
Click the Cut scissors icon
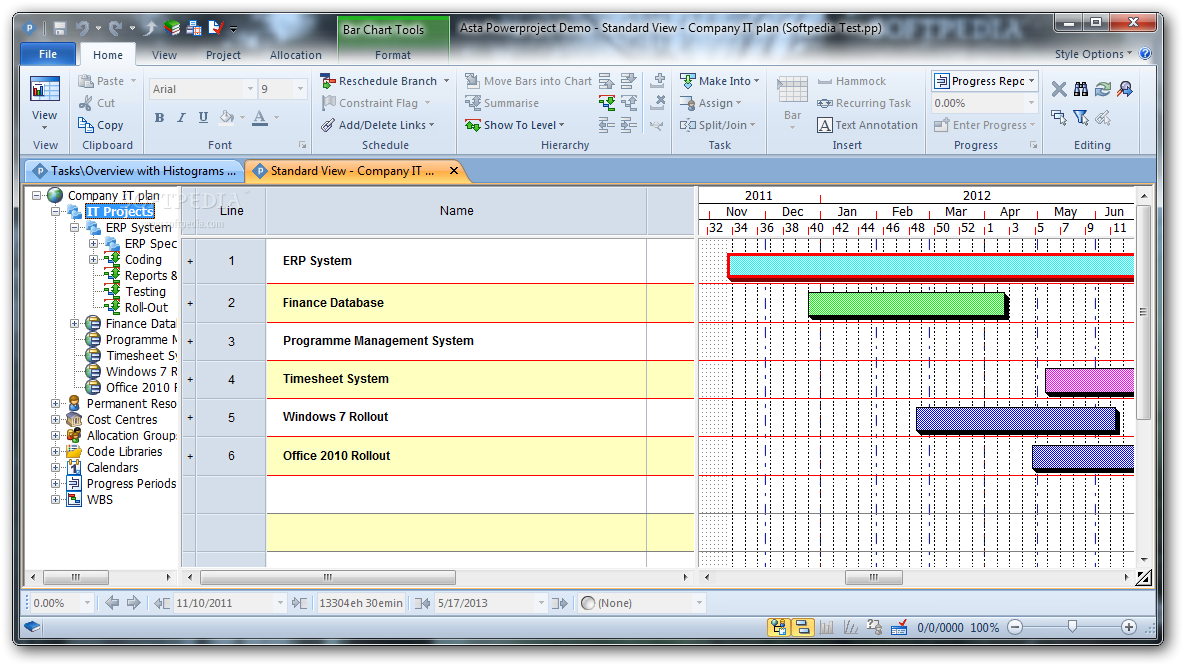(85, 103)
